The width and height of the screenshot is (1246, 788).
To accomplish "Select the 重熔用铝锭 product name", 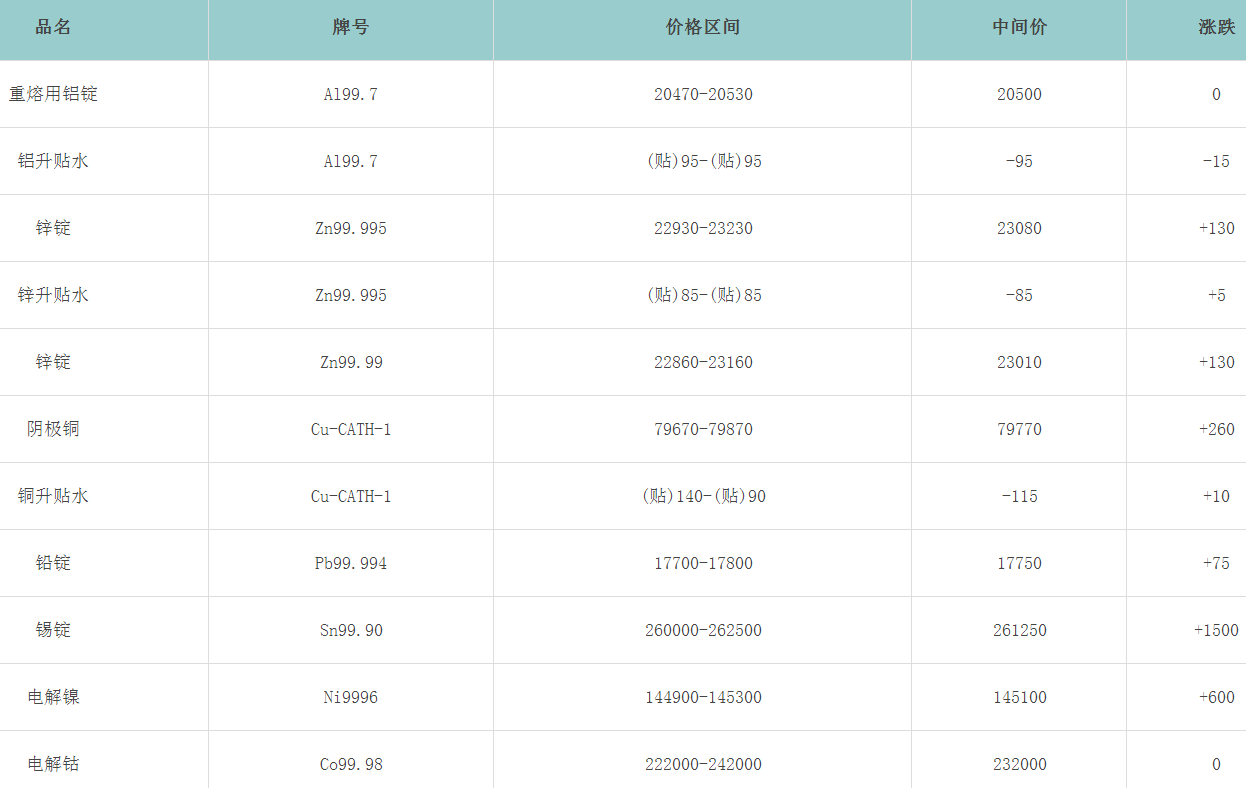I will pos(53,94).
